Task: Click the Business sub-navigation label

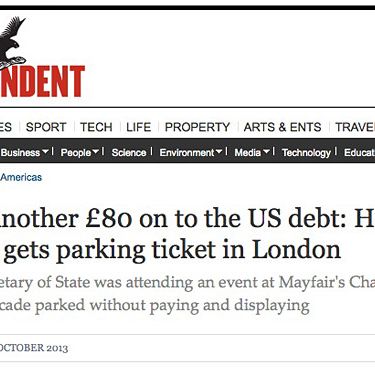Action: coord(21,152)
